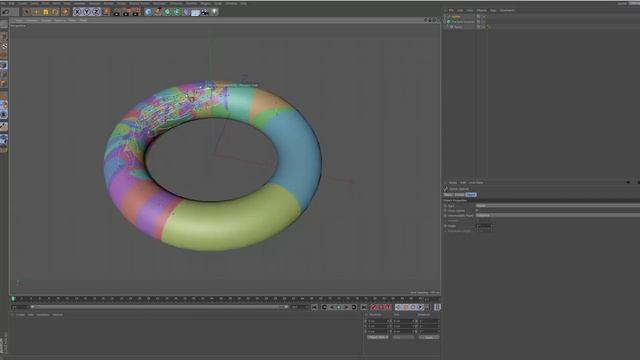Open spline Type dropdown
The width and height of the screenshot is (640, 360).
point(558,205)
